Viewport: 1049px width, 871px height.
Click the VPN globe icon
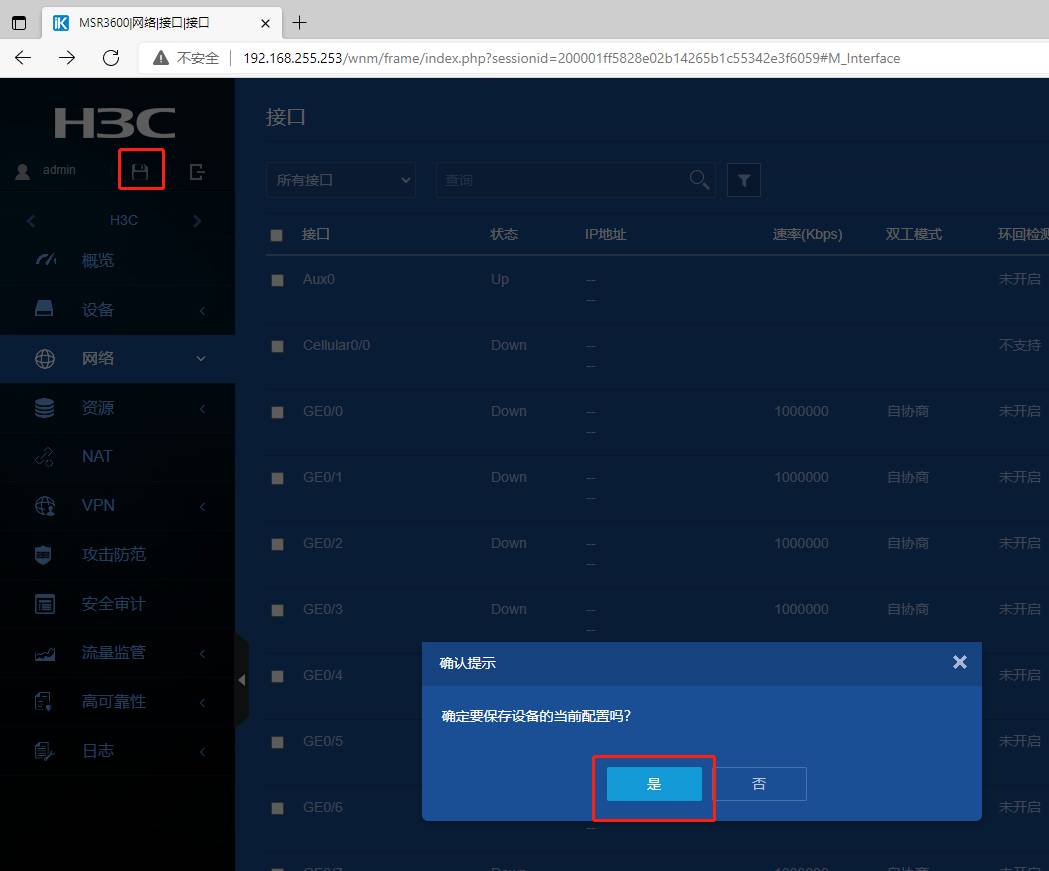[x=45, y=506]
